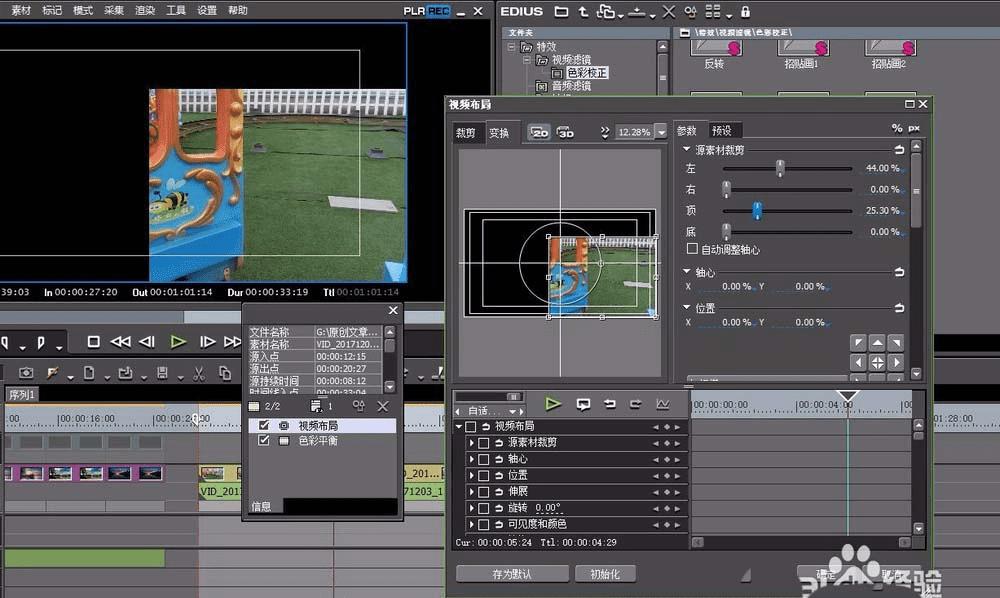The image size is (1000, 598).
Task: Click the save icon in timeline toolbar
Action: point(161,373)
